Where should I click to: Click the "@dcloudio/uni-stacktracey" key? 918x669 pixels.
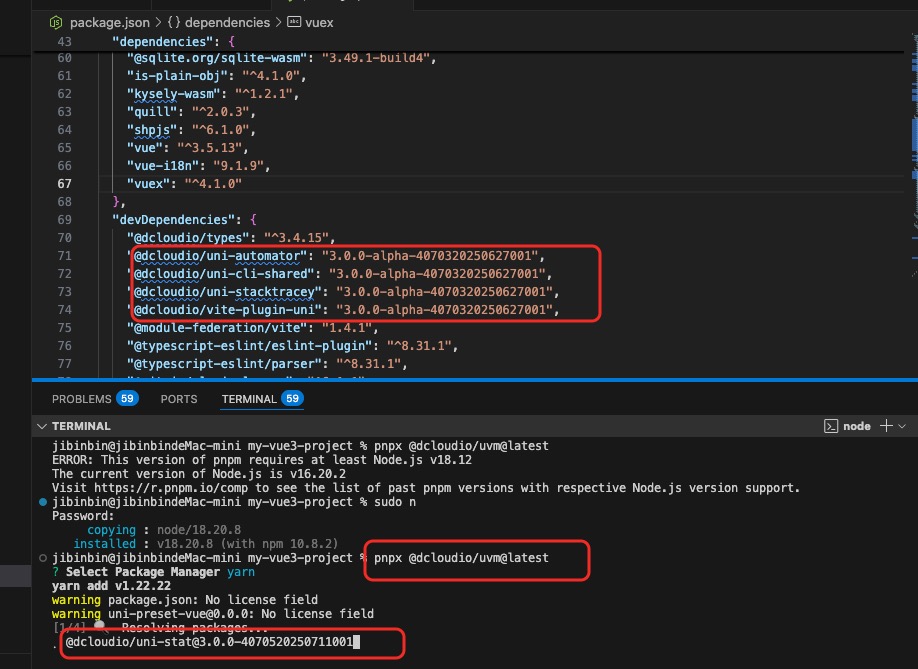(x=224, y=291)
